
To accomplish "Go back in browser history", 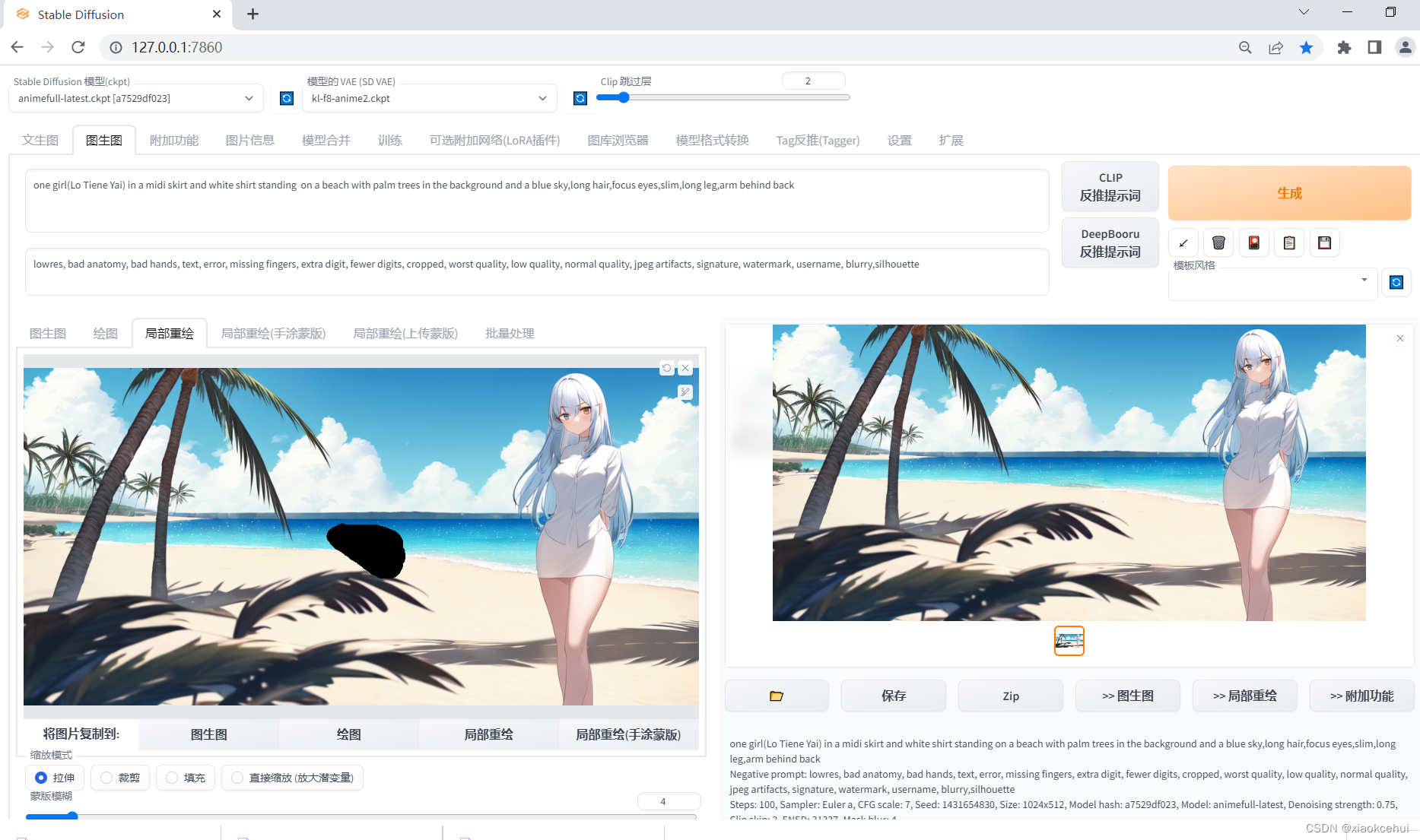I will tap(17, 47).
